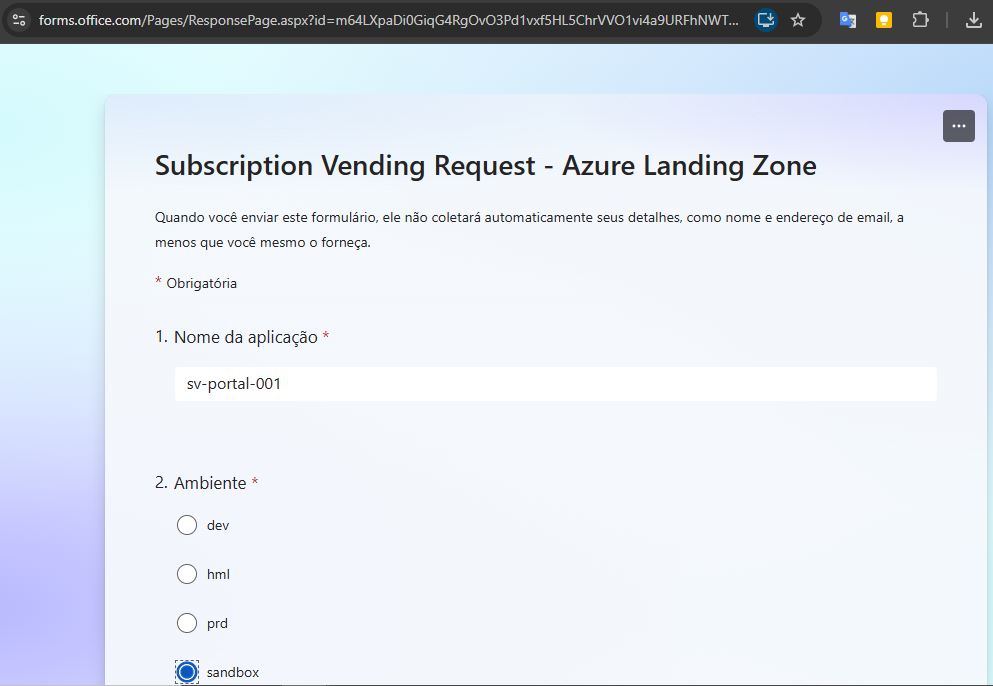Screen dimensions: 993x686
Task: Open the yellow Keep notes extension icon
Action: pyautogui.click(x=883, y=20)
